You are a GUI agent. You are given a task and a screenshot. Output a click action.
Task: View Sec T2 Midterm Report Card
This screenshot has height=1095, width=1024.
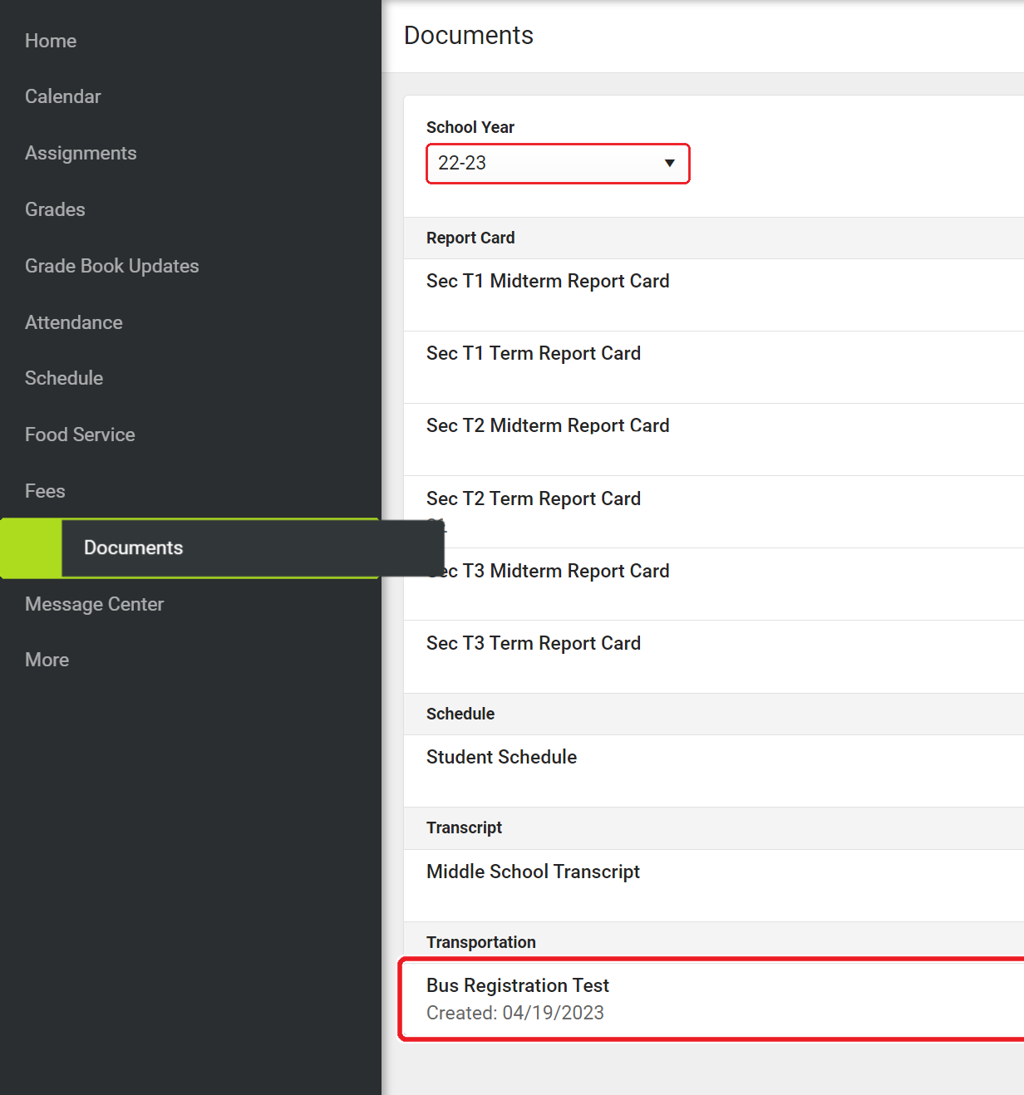tap(548, 426)
